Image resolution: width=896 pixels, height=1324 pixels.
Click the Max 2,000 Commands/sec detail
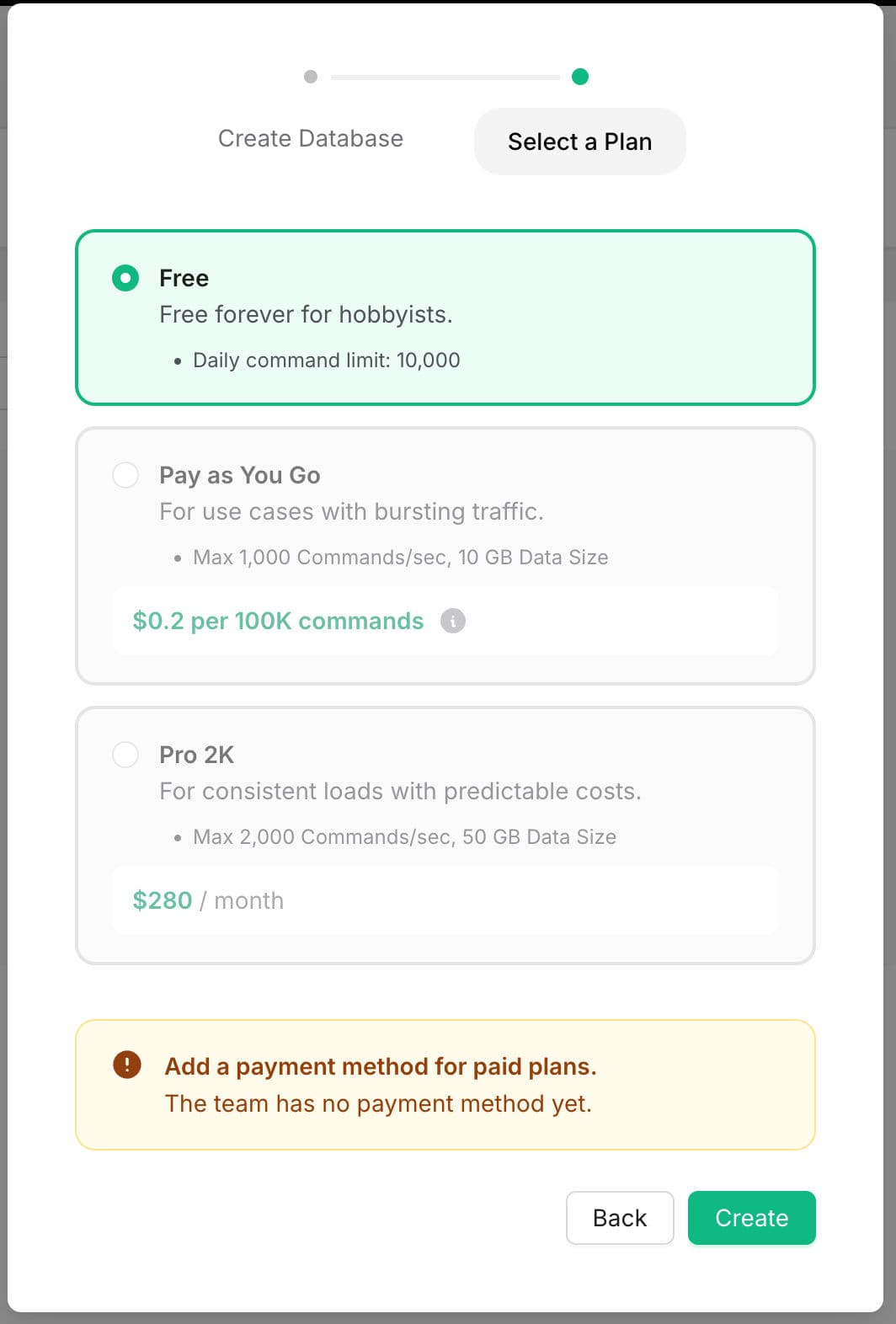(x=404, y=837)
